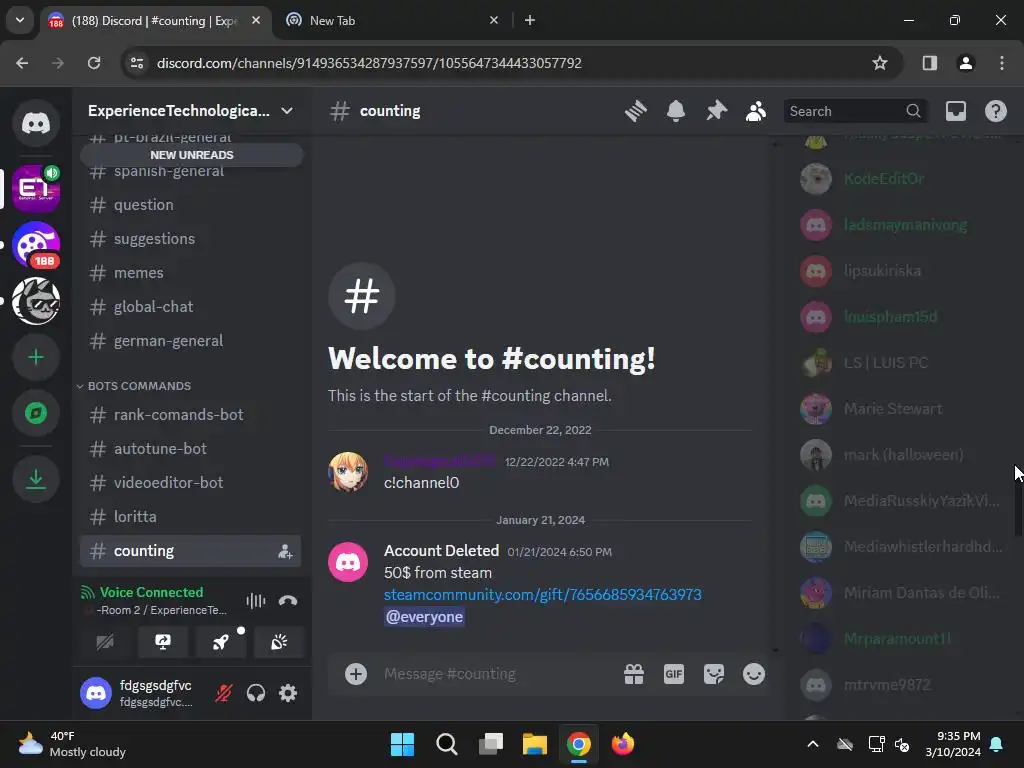Image resolution: width=1024 pixels, height=768 pixels.
Task: Open GIF picker
Action: coord(673,674)
